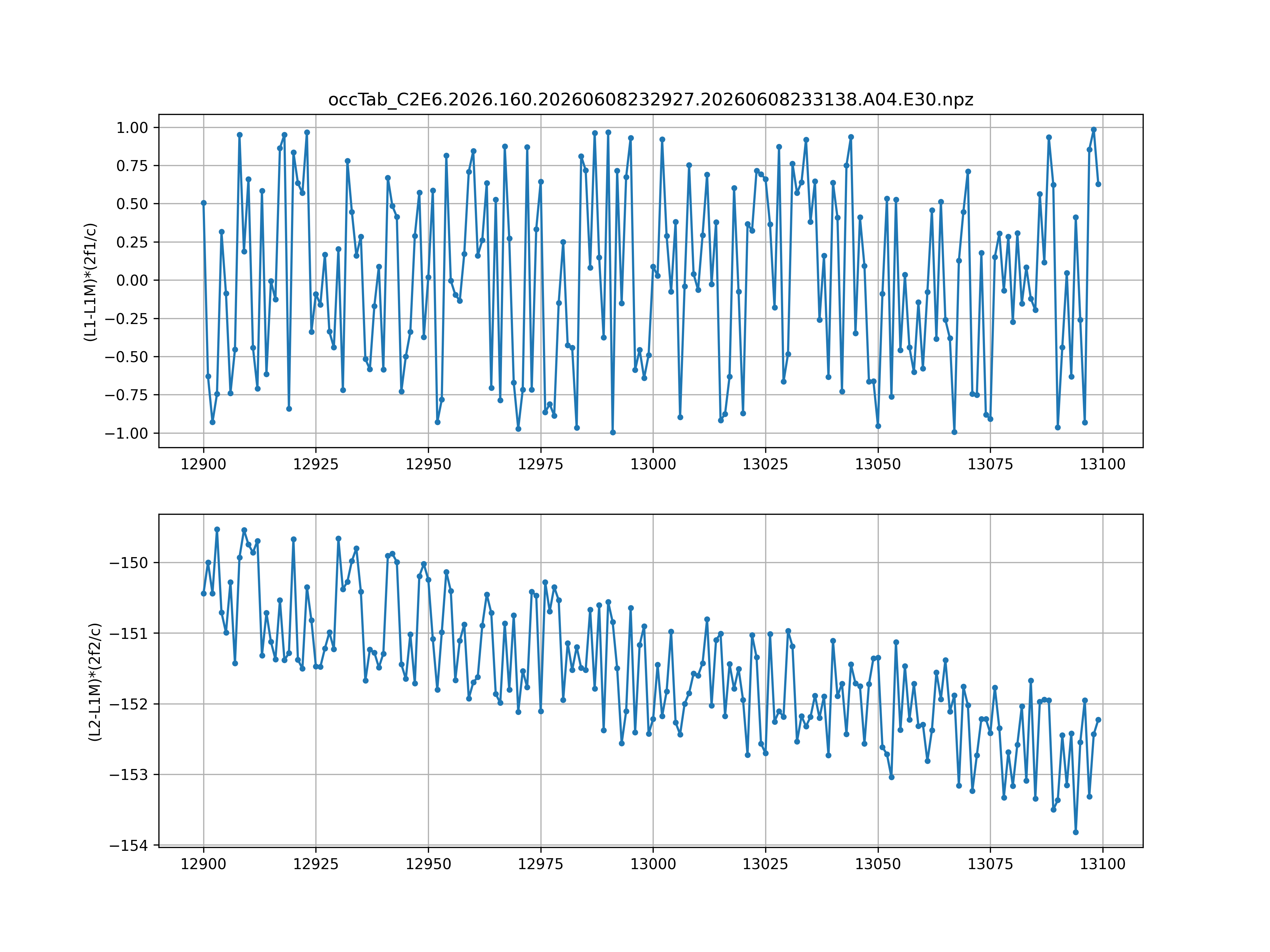The width and height of the screenshot is (1270, 952).
Task: Click 12900 on the L2-L1M plot x-axis
Action: (x=204, y=864)
